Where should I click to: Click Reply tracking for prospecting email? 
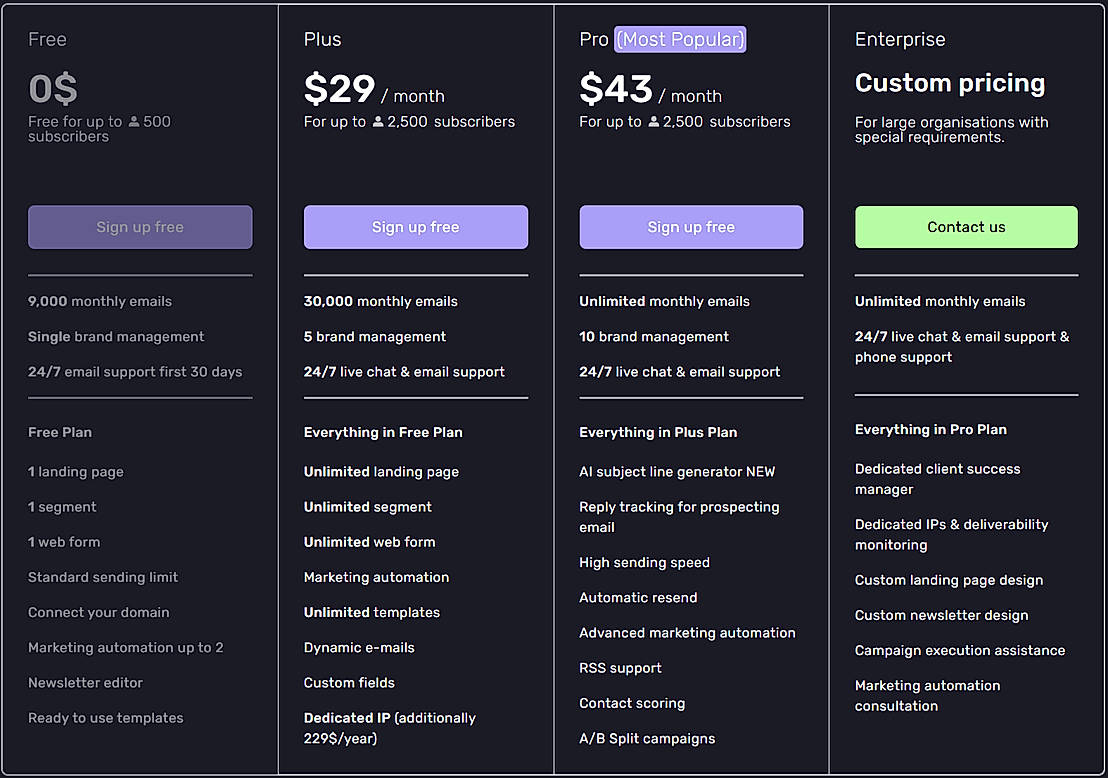[x=679, y=517]
